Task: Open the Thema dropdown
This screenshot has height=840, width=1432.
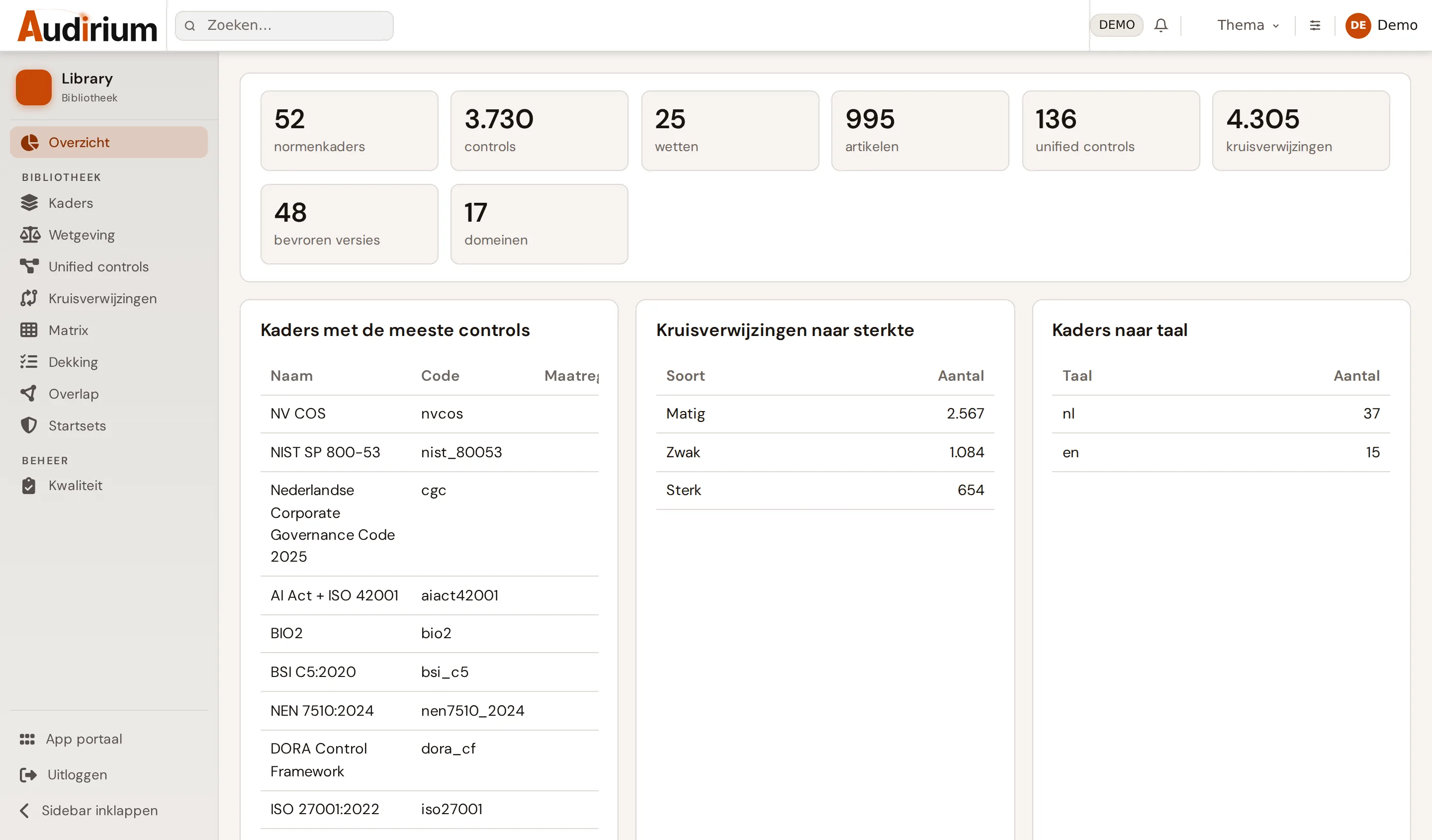Action: tap(1248, 25)
